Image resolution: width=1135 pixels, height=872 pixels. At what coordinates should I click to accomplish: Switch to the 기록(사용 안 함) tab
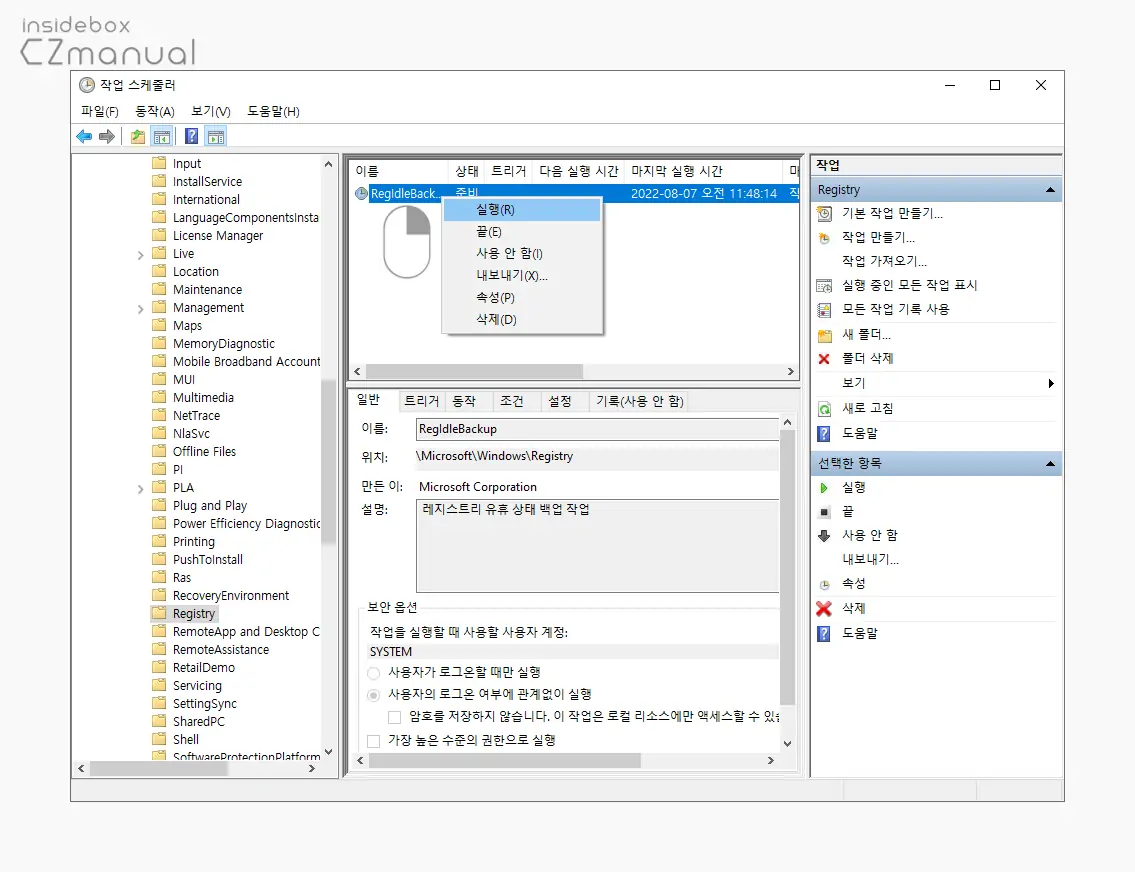[x=639, y=401]
